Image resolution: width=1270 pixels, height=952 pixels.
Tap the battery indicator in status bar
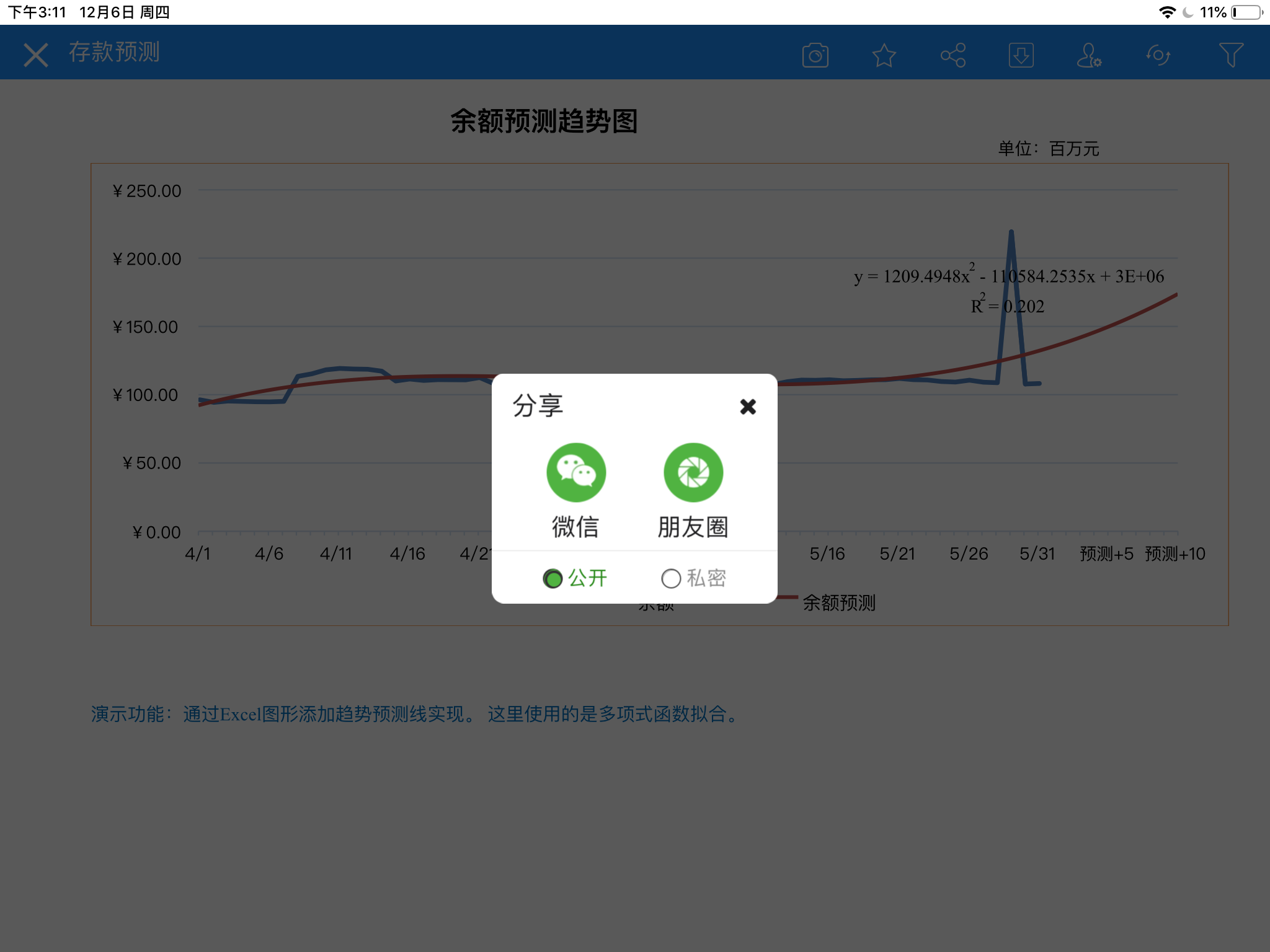tap(1246, 12)
